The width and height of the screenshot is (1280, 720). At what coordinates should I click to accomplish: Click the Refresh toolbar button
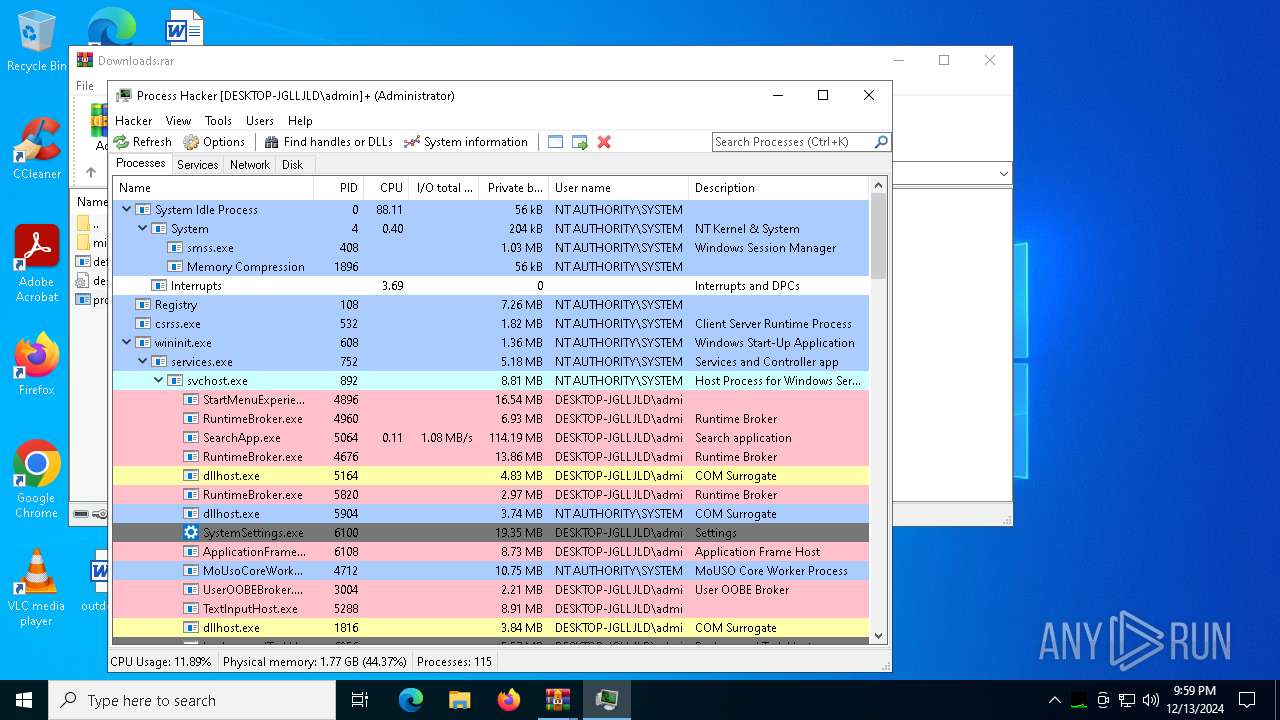coord(142,142)
